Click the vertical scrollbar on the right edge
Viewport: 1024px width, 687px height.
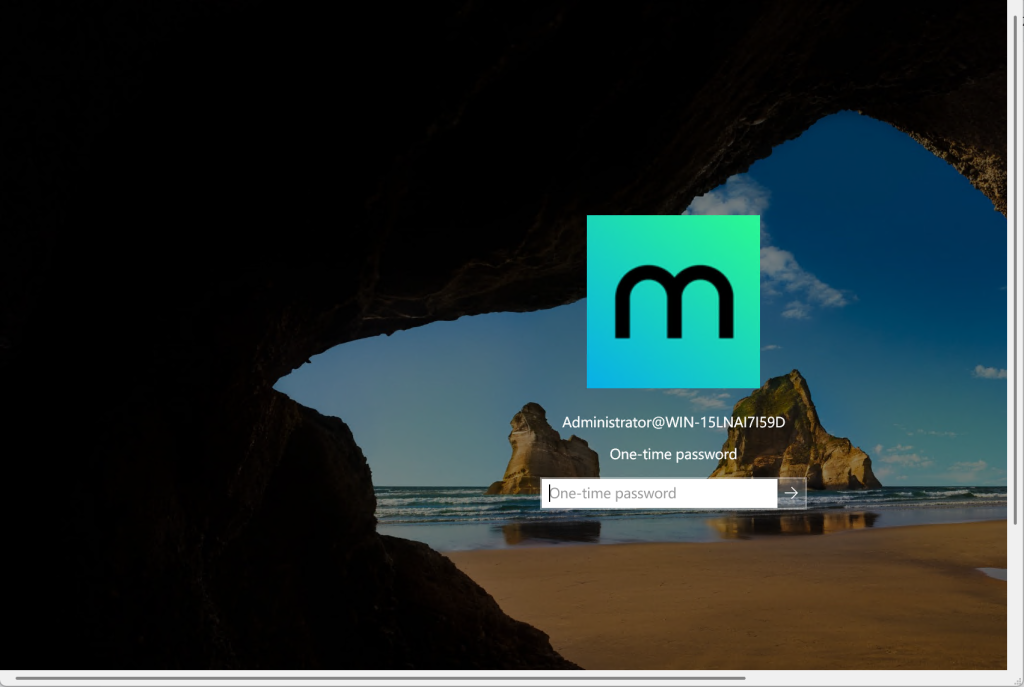click(x=1016, y=269)
